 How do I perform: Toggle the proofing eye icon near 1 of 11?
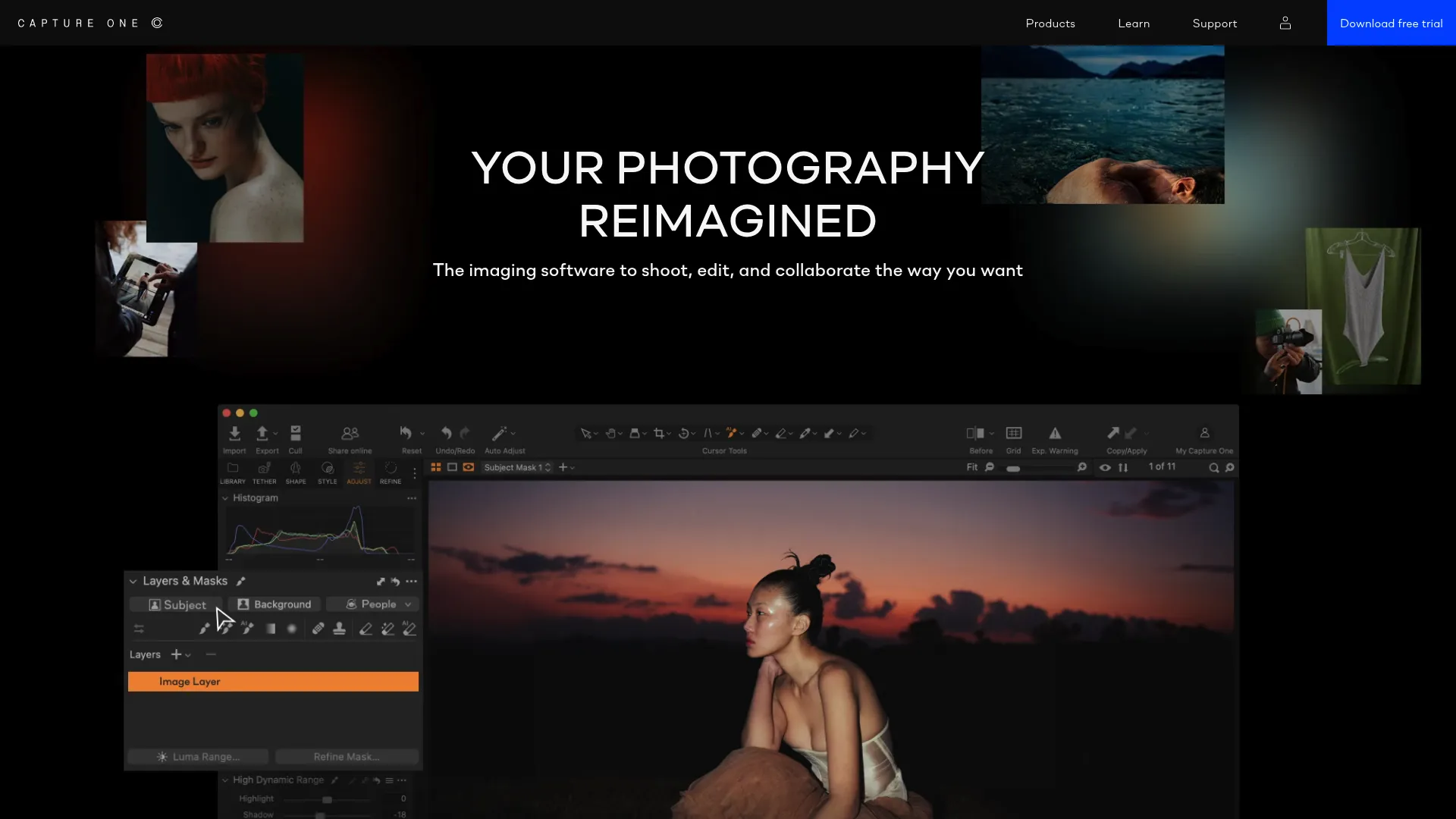pyautogui.click(x=1105, y=467)
